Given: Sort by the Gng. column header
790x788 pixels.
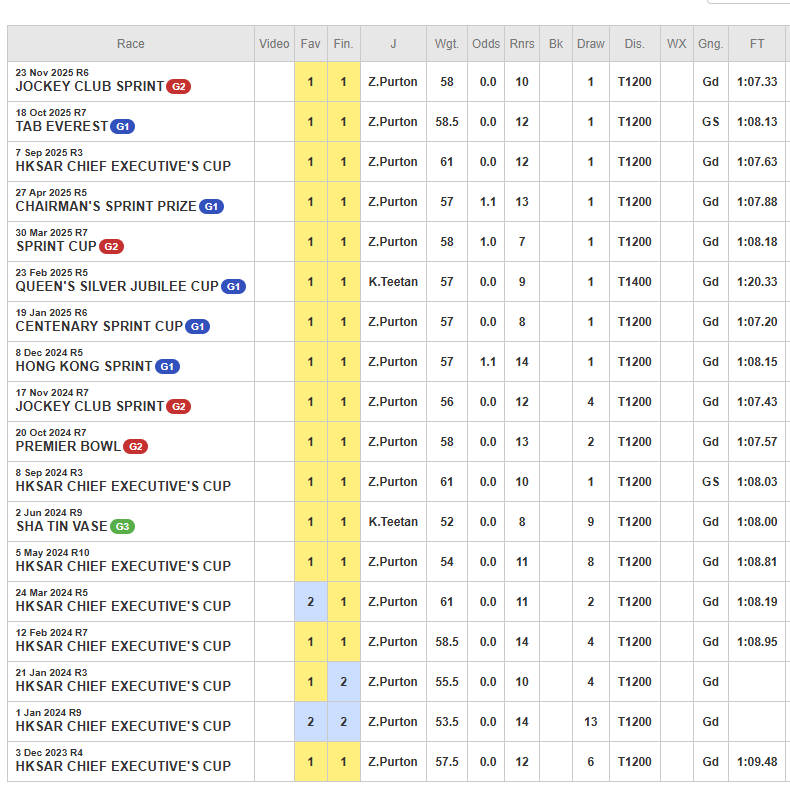Looking at the screenshot, I should point(710,44).
